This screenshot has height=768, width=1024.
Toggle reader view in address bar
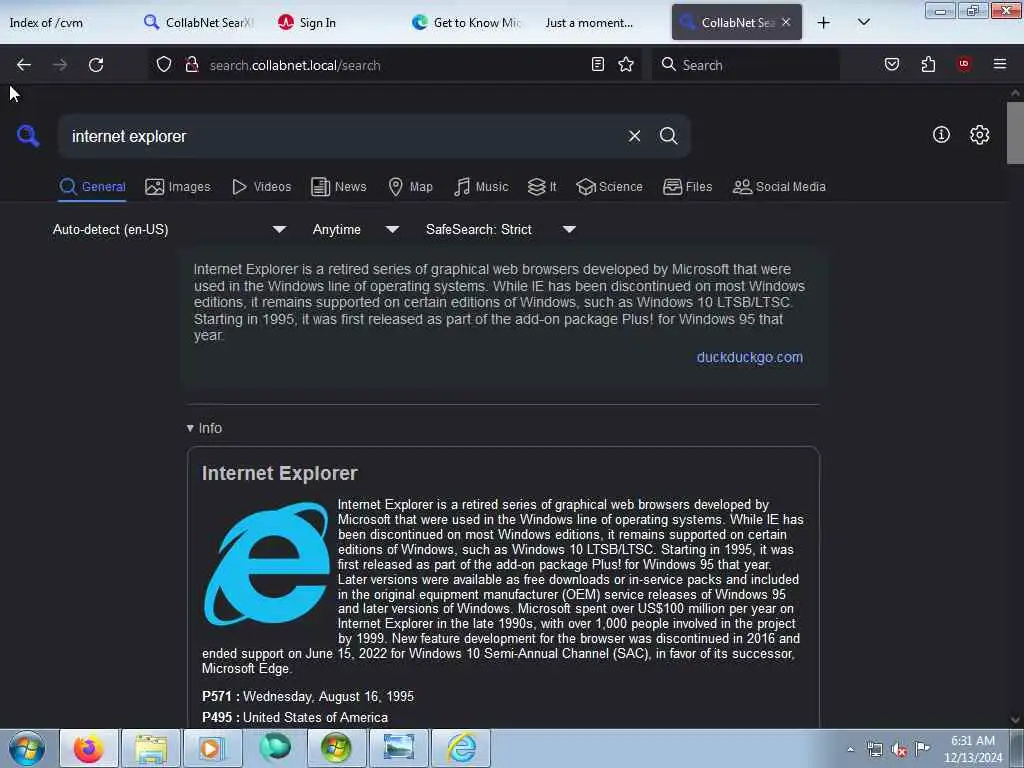pyautogui.click(x=598, y=64)
